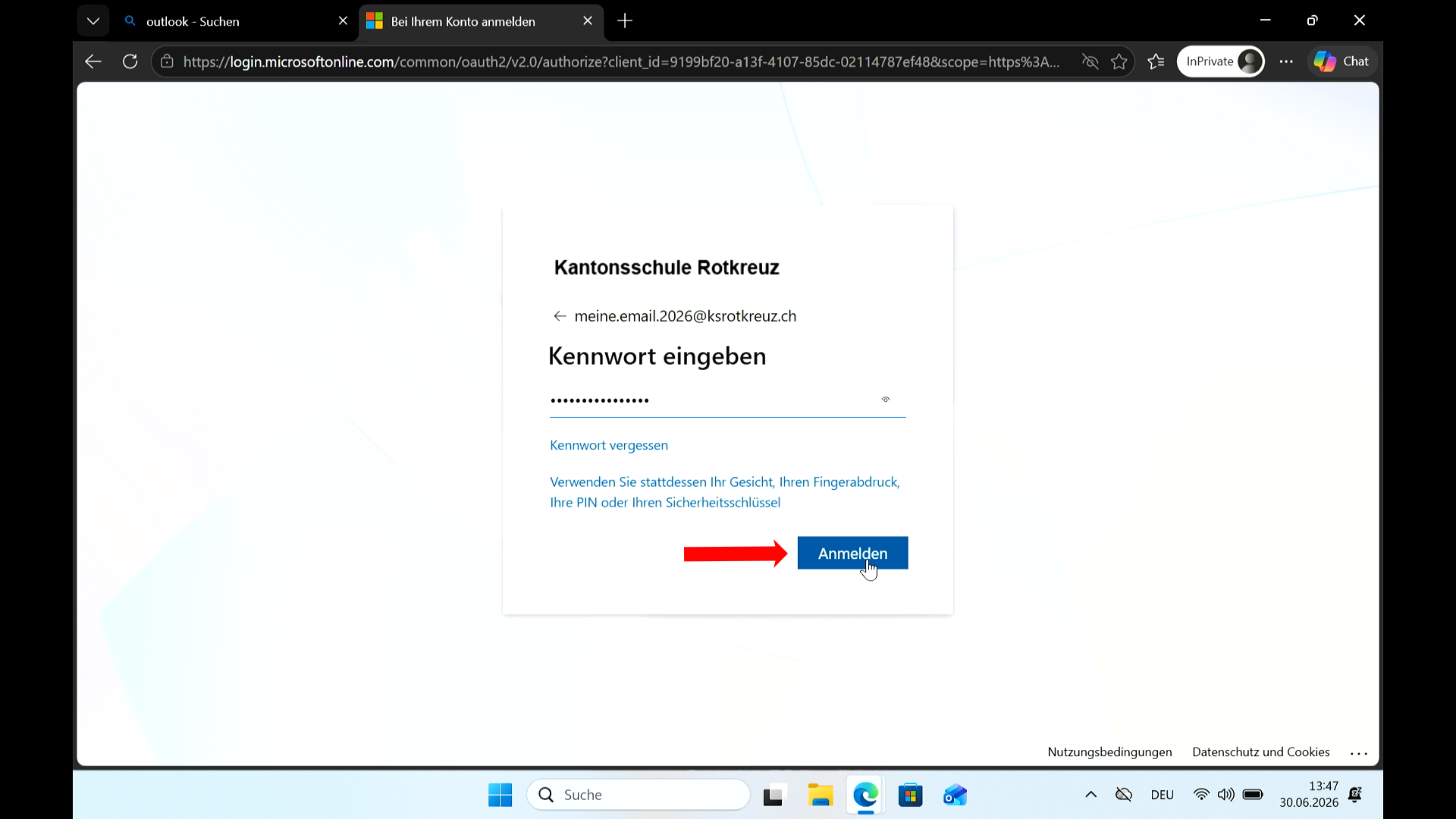Open Nutzungsbedingungen link

point(1109,752)
